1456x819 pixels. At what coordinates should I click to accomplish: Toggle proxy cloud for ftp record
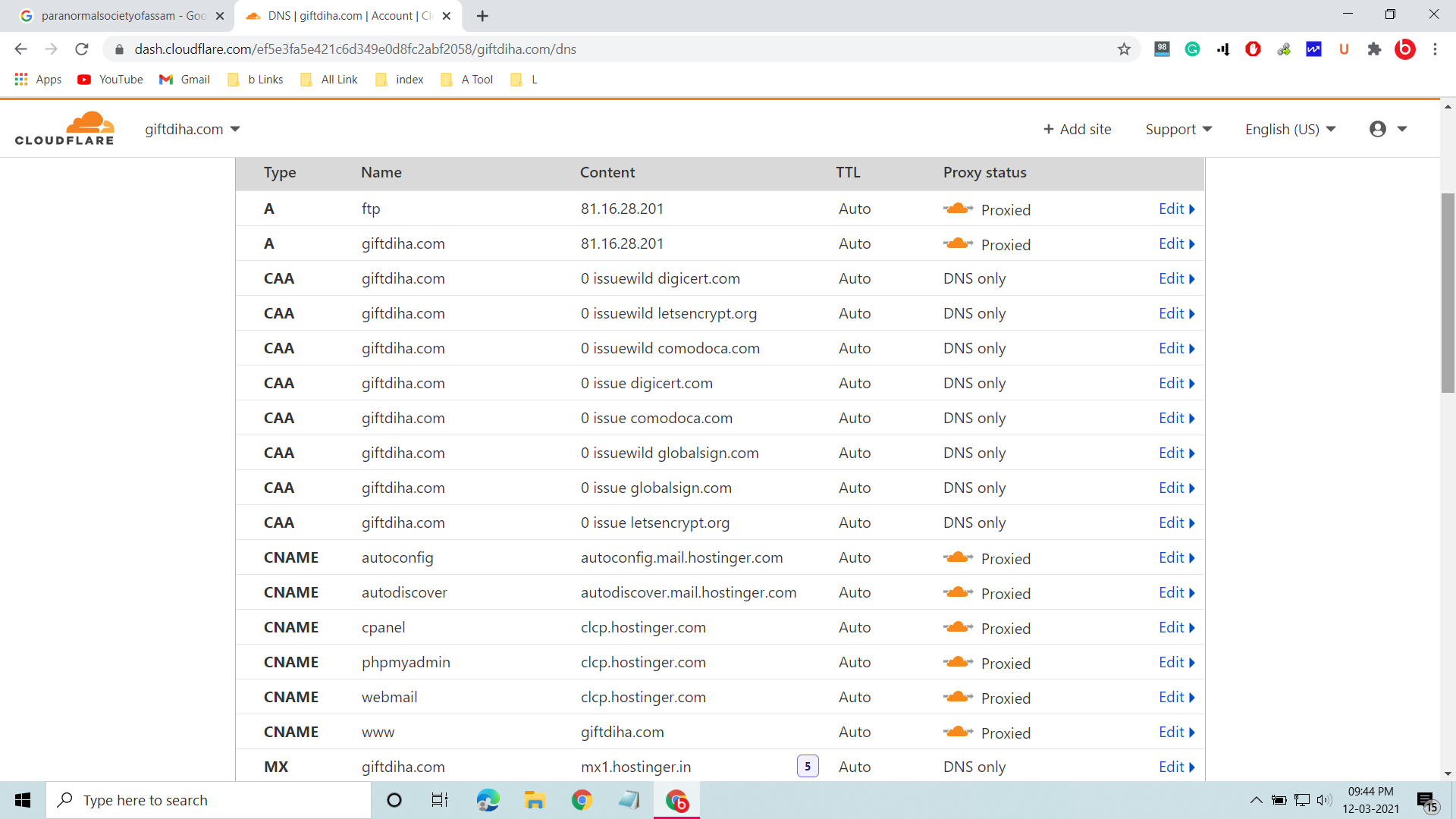(959, 209)
